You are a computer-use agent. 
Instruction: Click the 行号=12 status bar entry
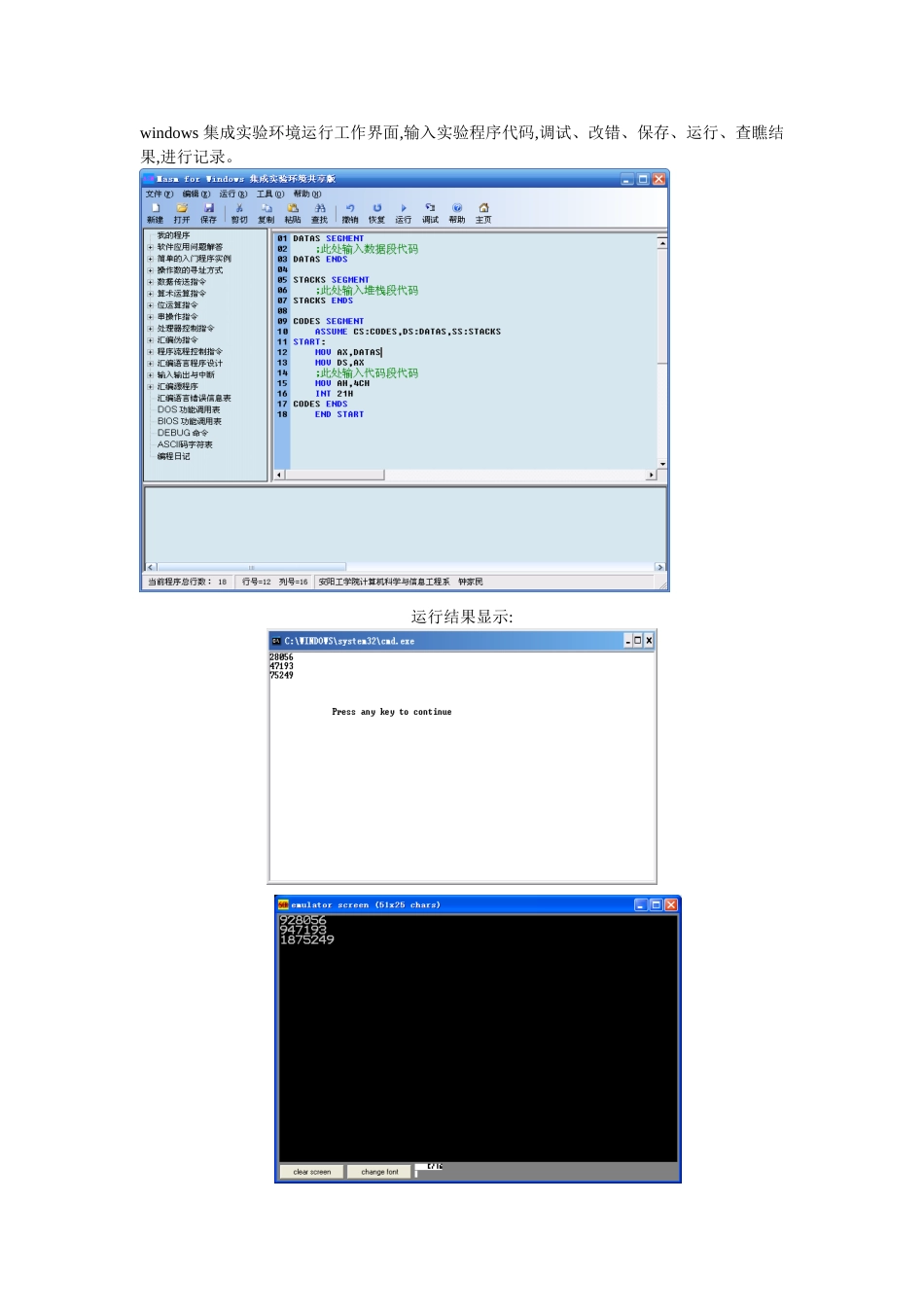[257, 583]
